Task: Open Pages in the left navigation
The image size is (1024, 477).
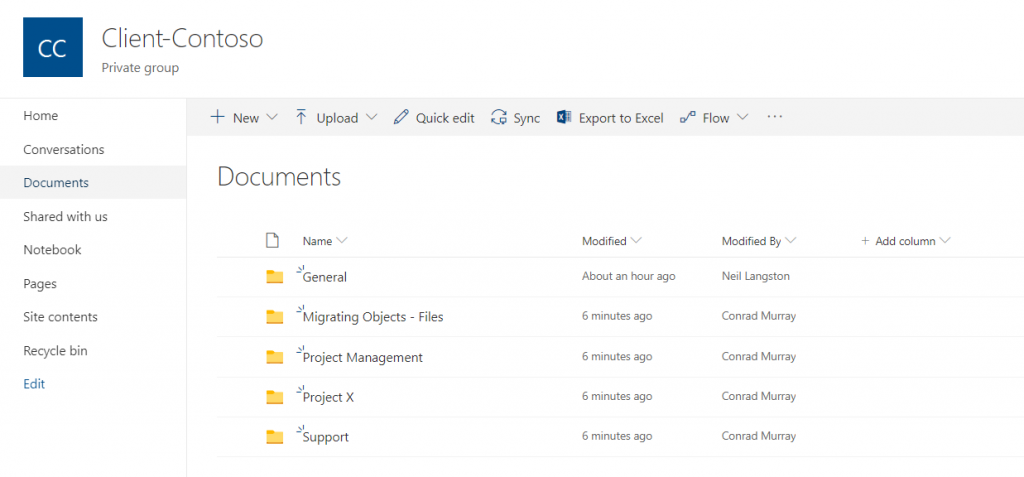Action: [x=93, y=284]
